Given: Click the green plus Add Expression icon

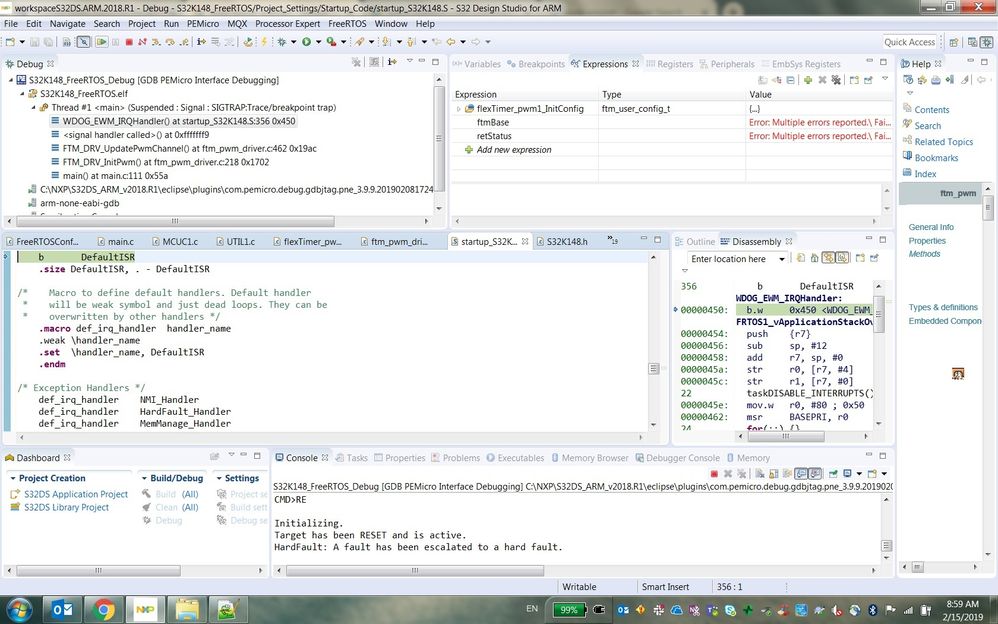Looking at the screenshot, I should [x=808, y=80].
